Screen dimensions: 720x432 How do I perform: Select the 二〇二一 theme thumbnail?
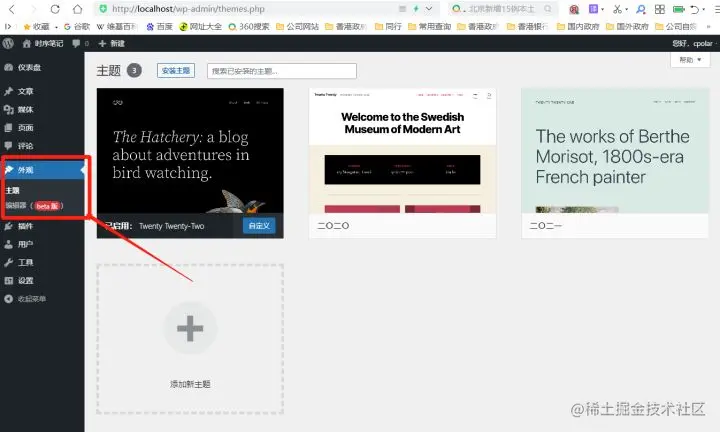(x=615, y=151)
